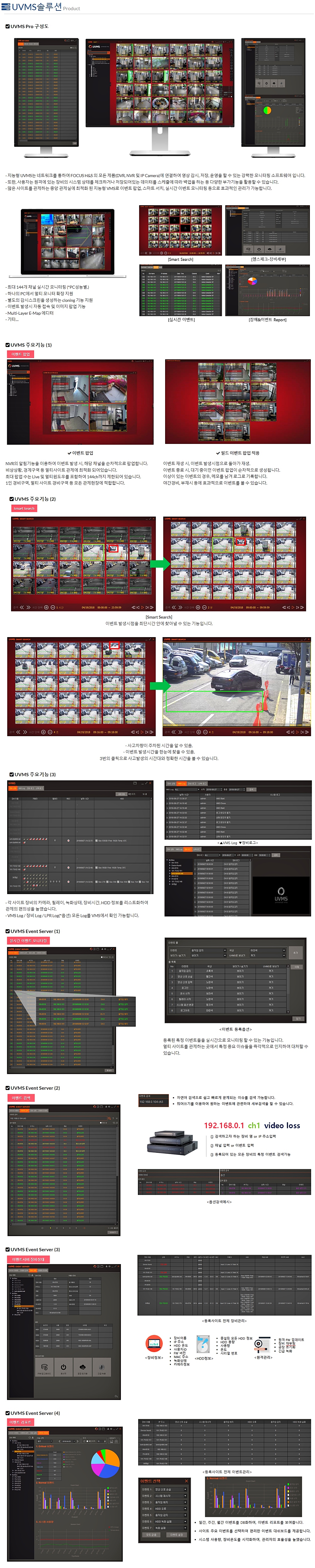Open the [장애&이벤트 Report] screenshot thumbnail
Image resolution: width=315 pixels, height=1568 pixels.
[267, 290]
